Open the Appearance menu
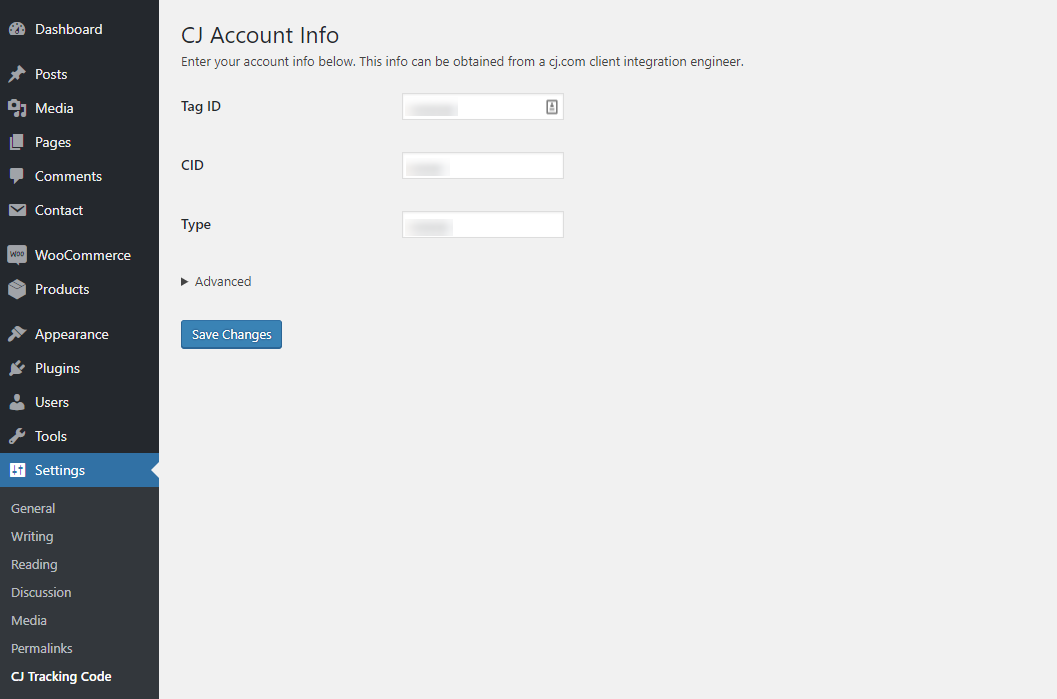 [x=71, y=335]
